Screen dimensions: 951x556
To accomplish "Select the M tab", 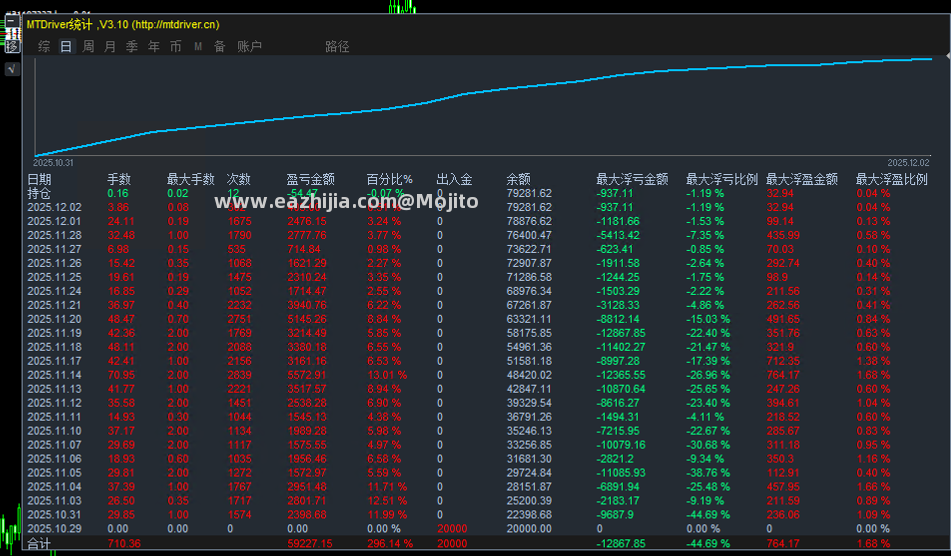I will pyautogui.click(x=198, y=47).
